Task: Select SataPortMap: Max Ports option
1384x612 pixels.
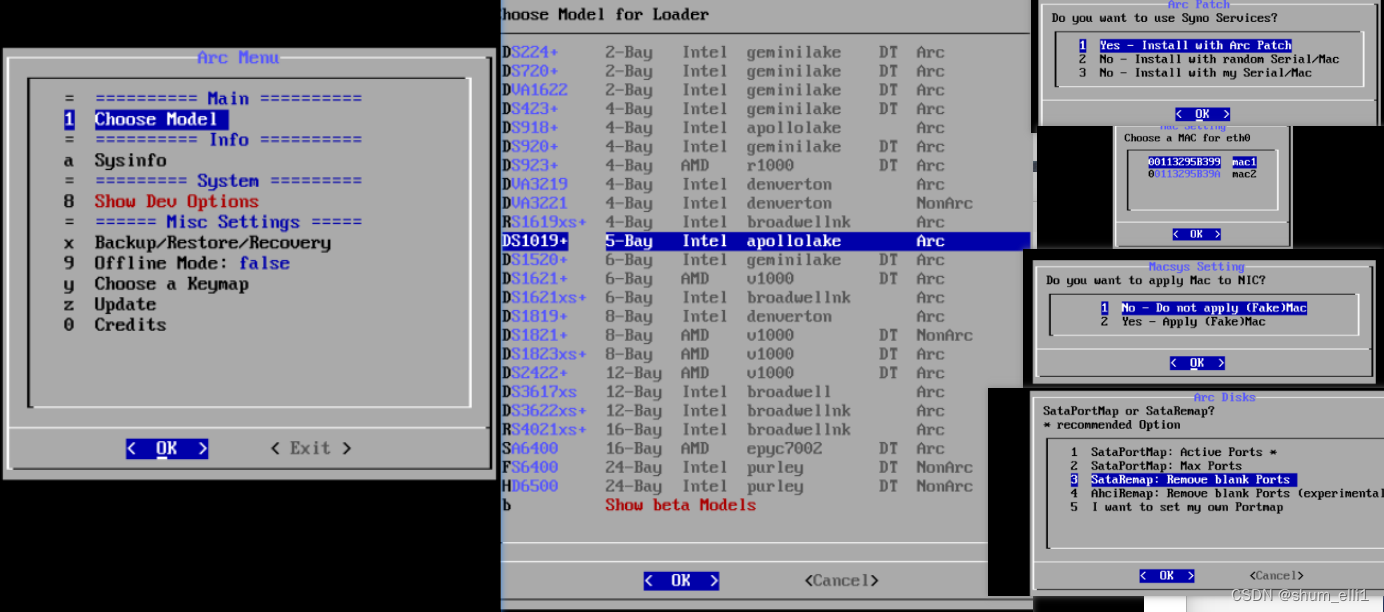Action: pos(1155,466)
